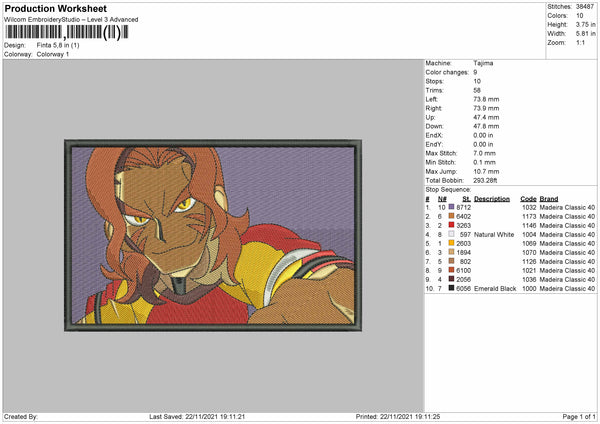Click the Right value 73.9 mm
Viewport: 600px width, 424px height.
[486, 108]
